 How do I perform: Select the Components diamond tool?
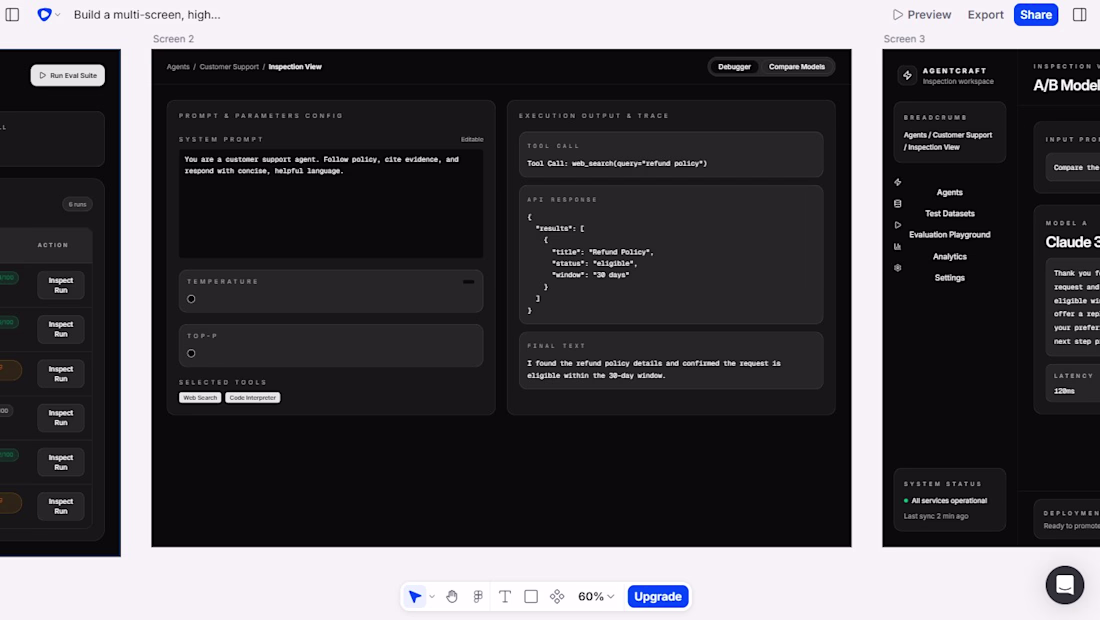coord(557,596)
